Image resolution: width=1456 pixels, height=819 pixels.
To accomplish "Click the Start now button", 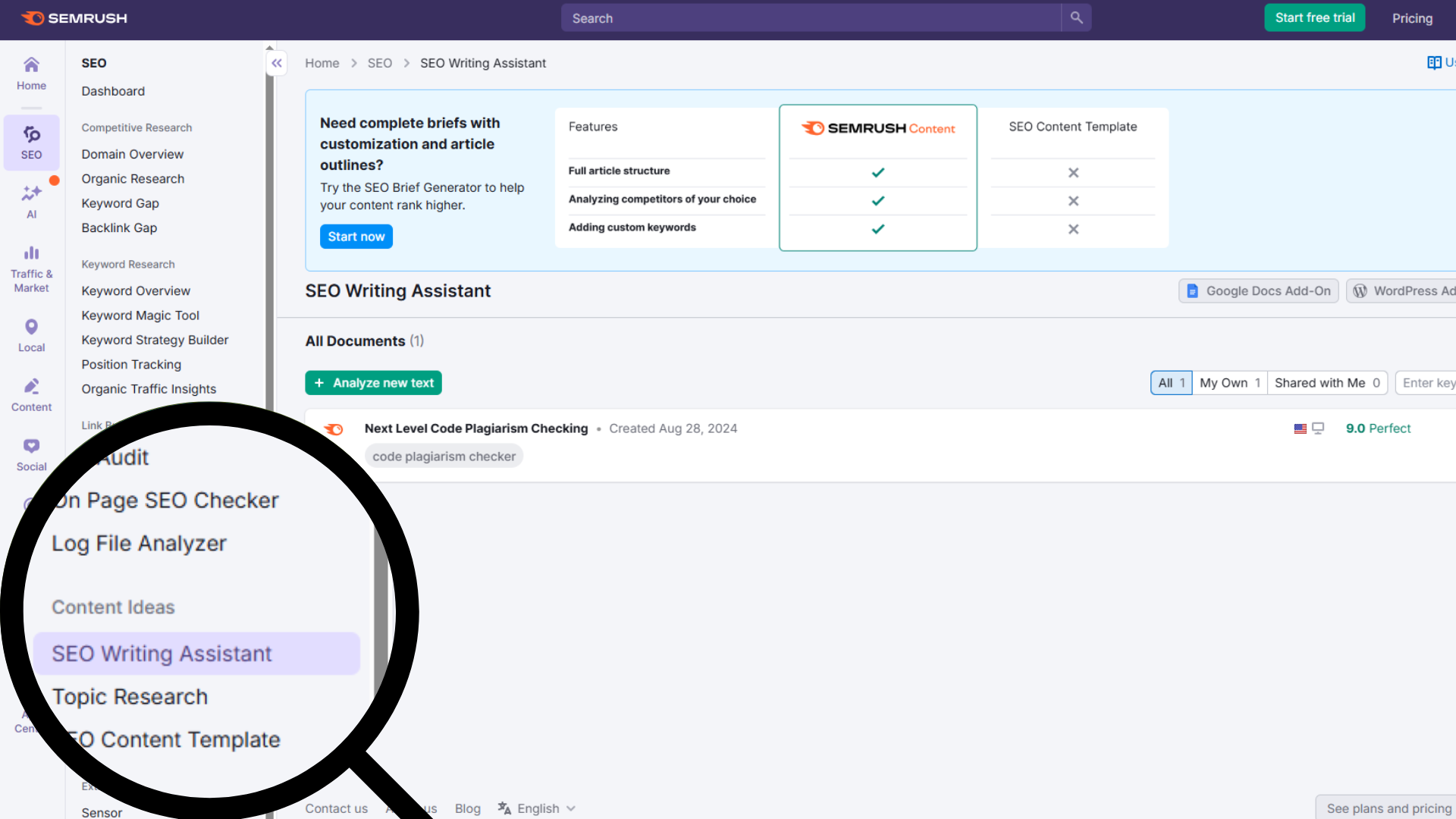I will 356,237.
